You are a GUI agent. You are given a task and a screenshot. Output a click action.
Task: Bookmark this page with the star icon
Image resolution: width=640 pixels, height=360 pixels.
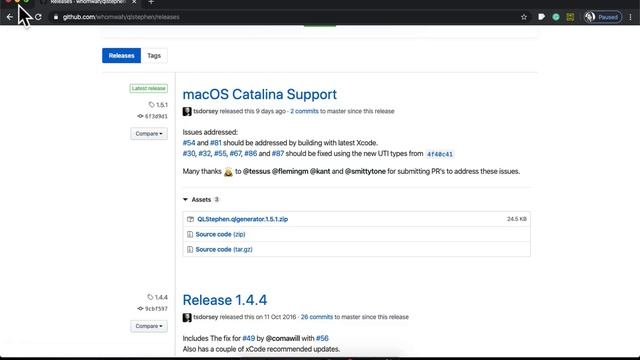(x=524, y=17)
